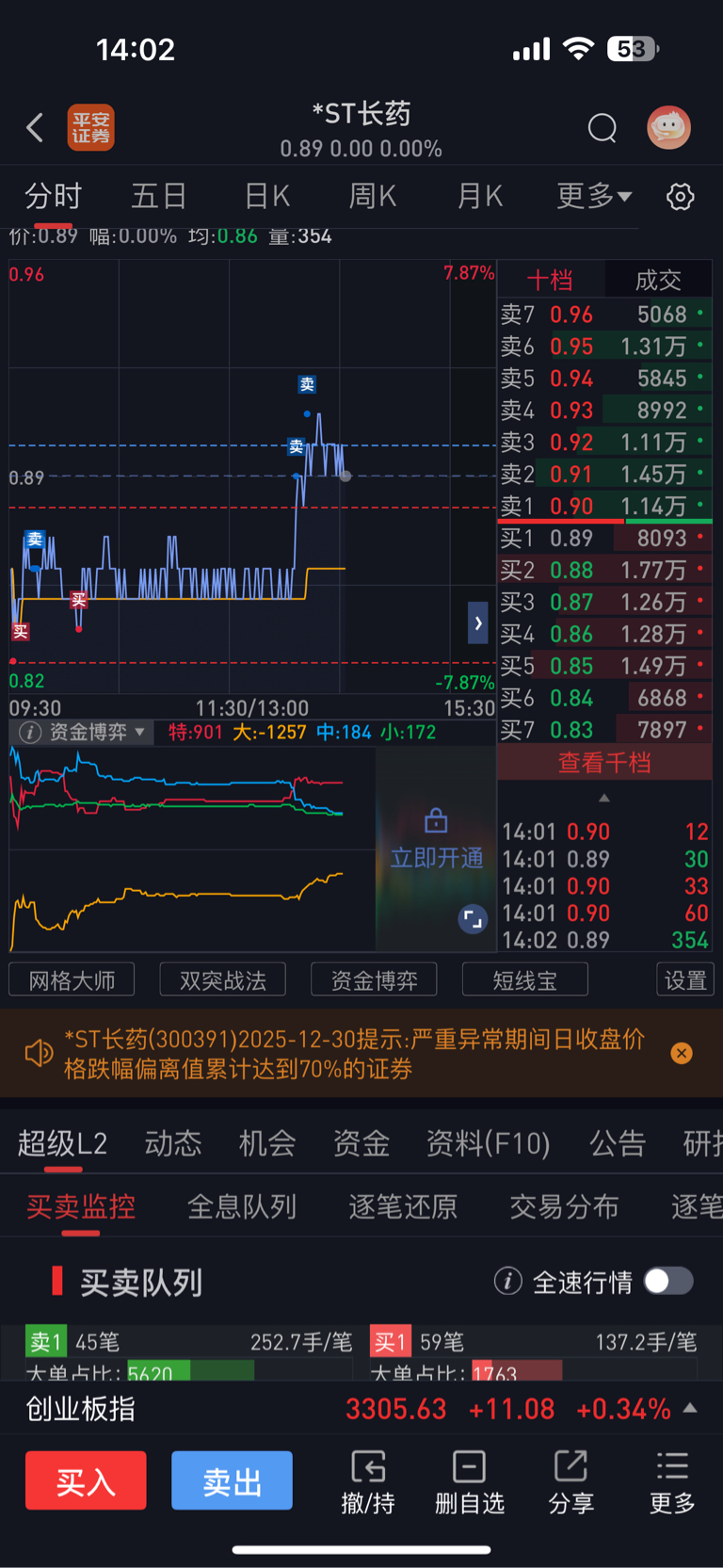
Task: Tap the back arrow icon
Action: 35,127
